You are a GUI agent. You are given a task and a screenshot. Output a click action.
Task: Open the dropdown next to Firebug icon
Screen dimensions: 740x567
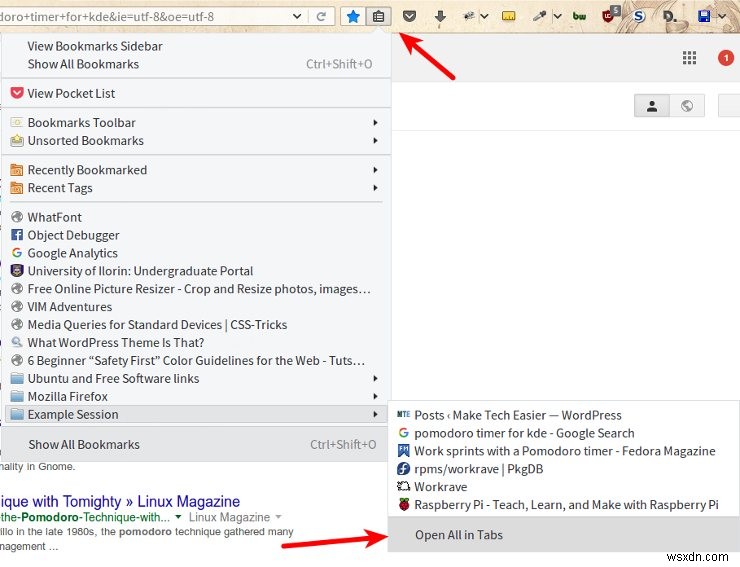tap(484, 17)
